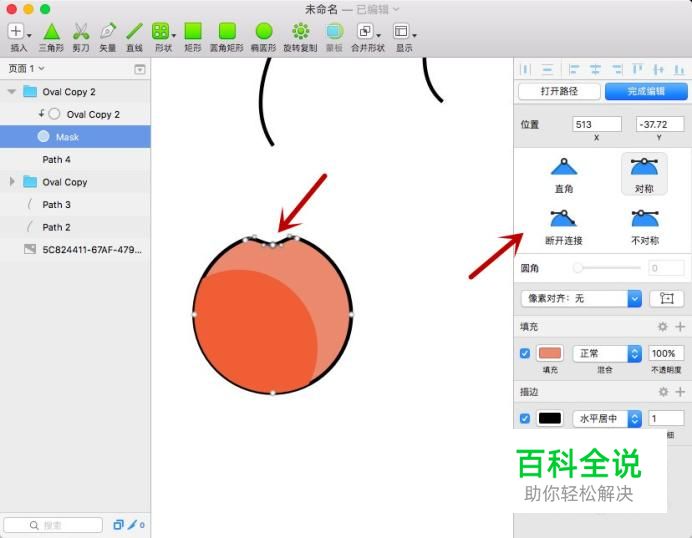692x538 pixels.
Task: Click the align bottom edges icon
Action: click(x=679, y=69)
